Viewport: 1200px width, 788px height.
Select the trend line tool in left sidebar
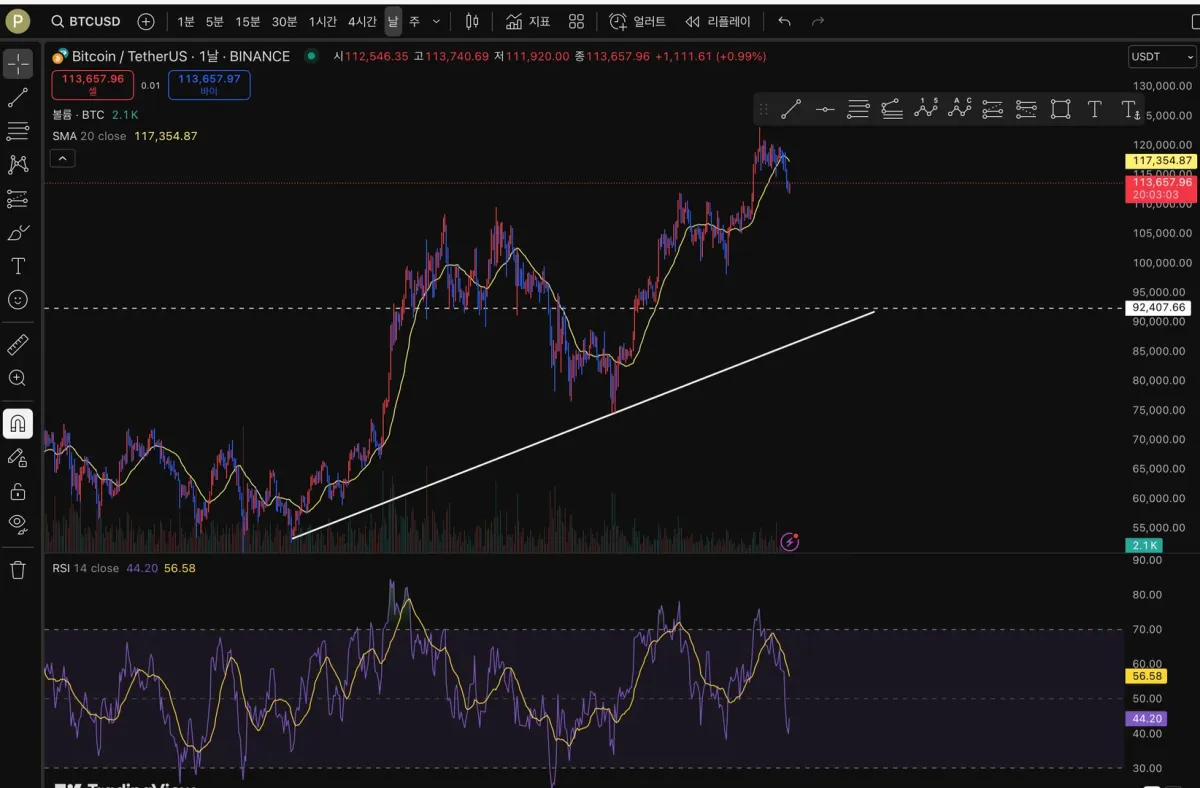[x=18, y=97]
